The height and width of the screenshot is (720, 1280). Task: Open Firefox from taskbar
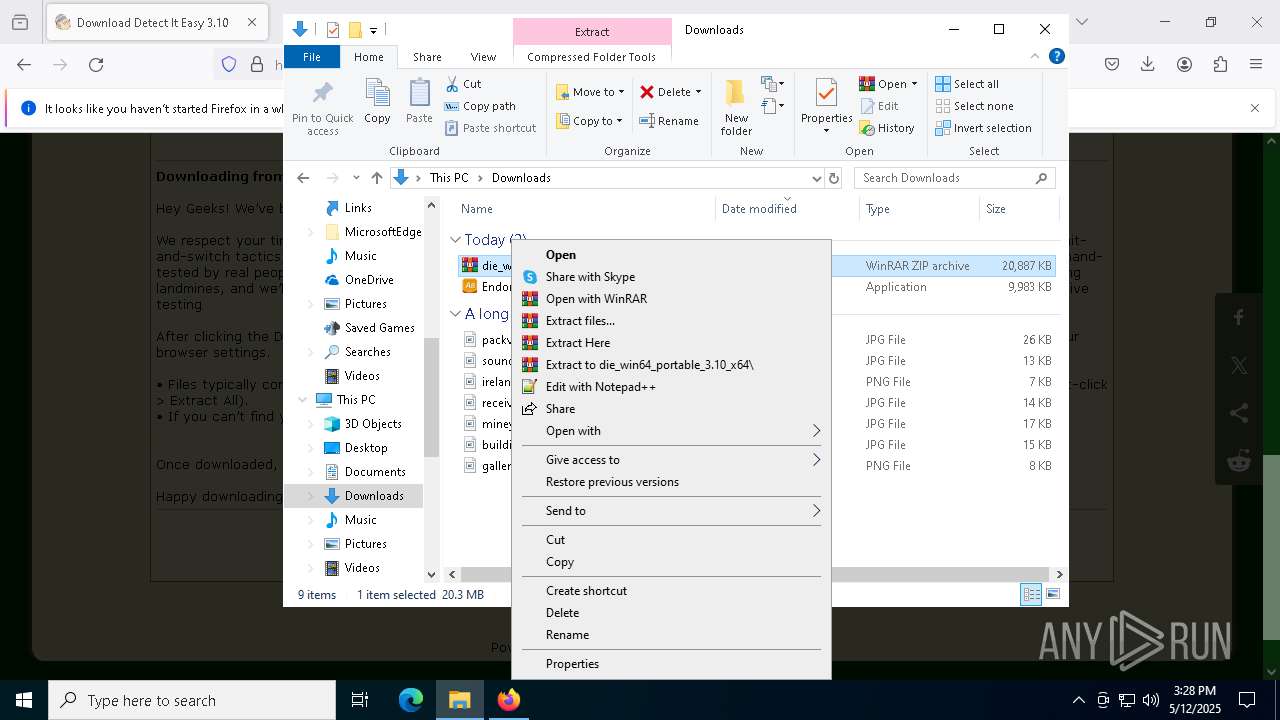(509, 700)
